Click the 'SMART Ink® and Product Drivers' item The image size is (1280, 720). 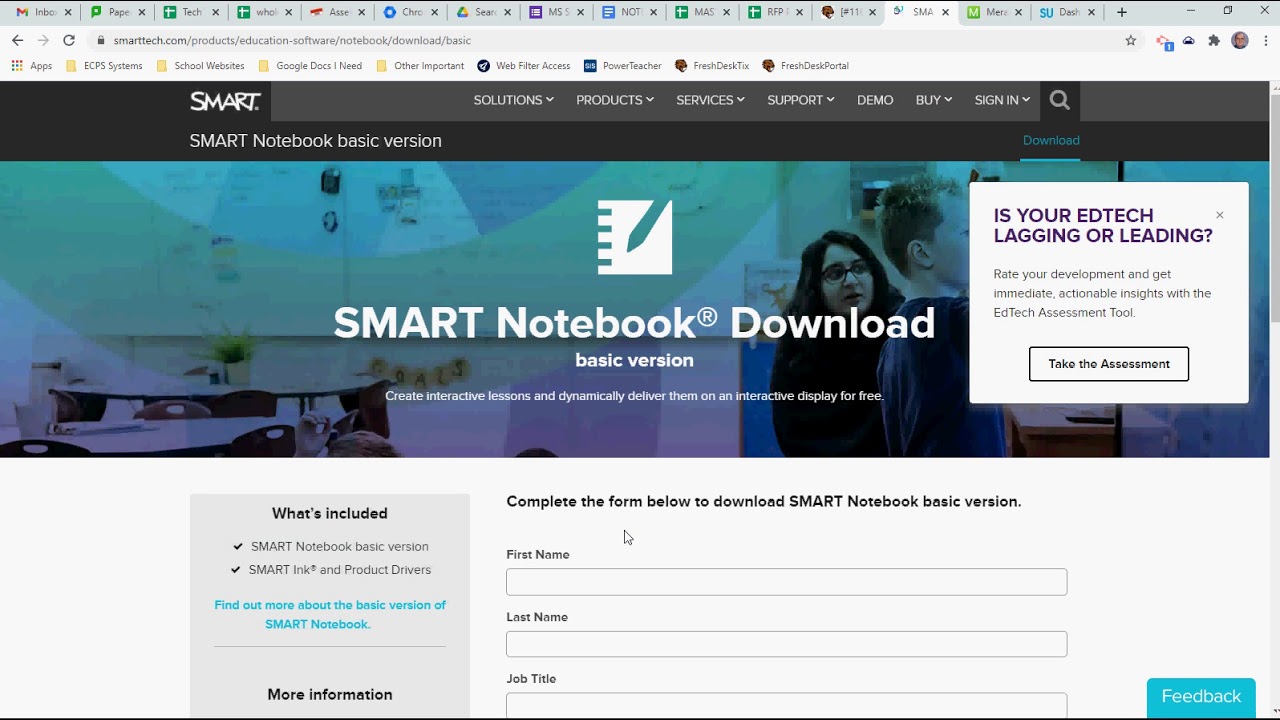coord(339,570)
